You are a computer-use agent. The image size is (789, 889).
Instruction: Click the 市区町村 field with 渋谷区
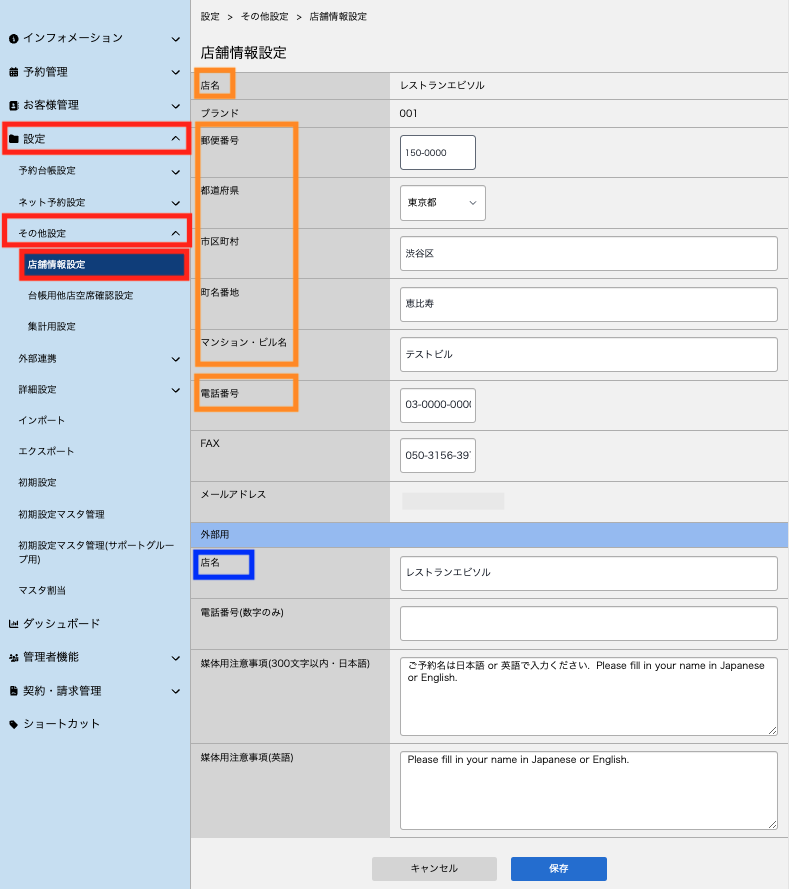point(588,253)
